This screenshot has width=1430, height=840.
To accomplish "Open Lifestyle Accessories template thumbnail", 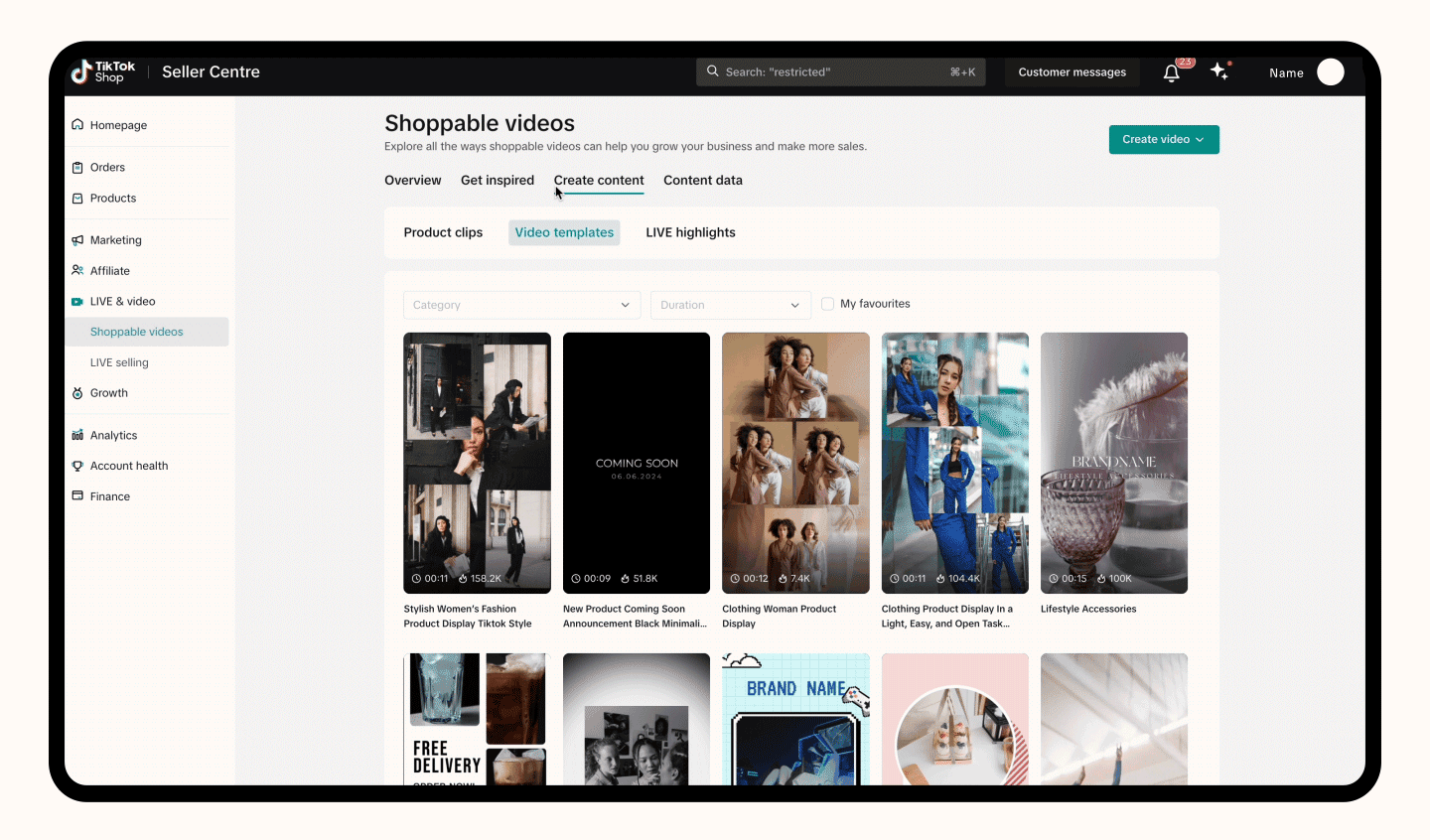I will tap(1114, 463).
